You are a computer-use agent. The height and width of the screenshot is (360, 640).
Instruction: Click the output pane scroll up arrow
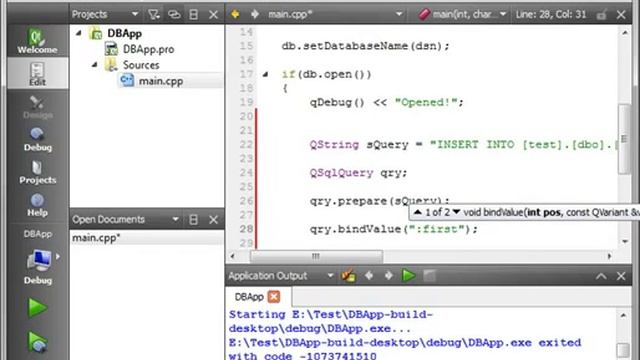click(623, 315)
